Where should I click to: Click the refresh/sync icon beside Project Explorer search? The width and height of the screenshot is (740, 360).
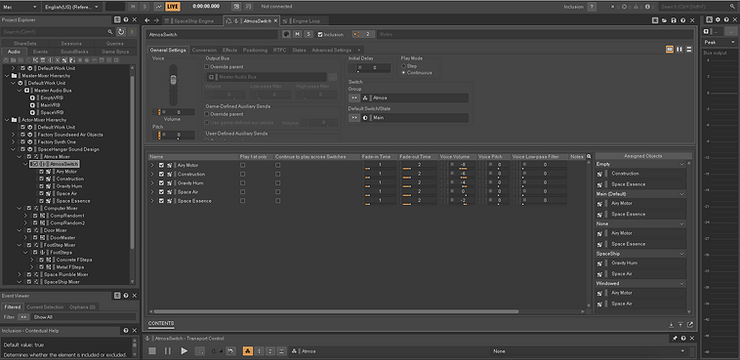[x=121, y=32]
